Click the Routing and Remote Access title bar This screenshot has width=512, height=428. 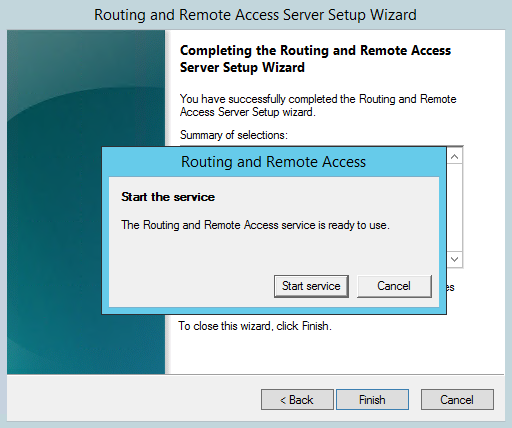[274, 162]
